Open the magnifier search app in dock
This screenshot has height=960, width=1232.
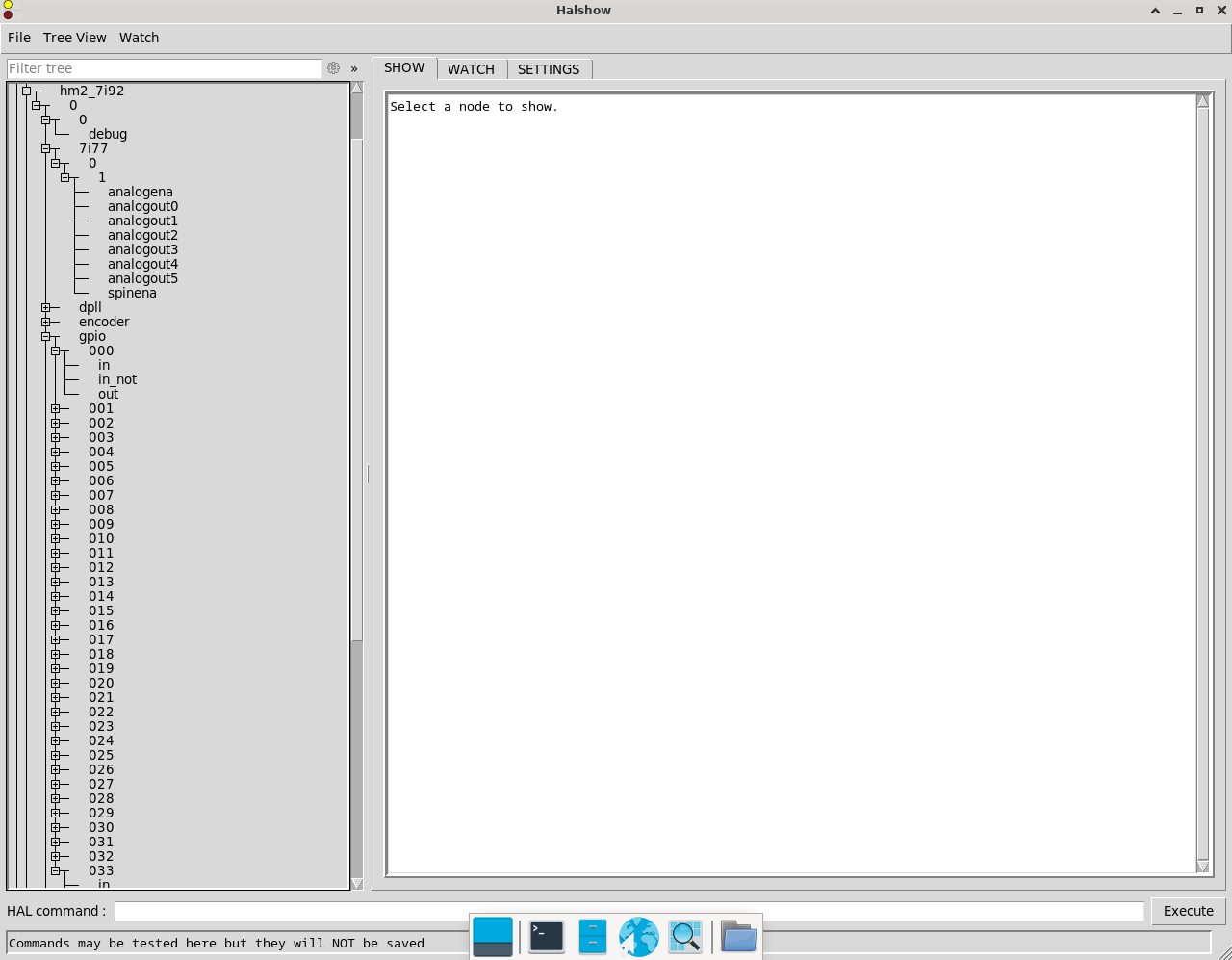tap(684, 936)
